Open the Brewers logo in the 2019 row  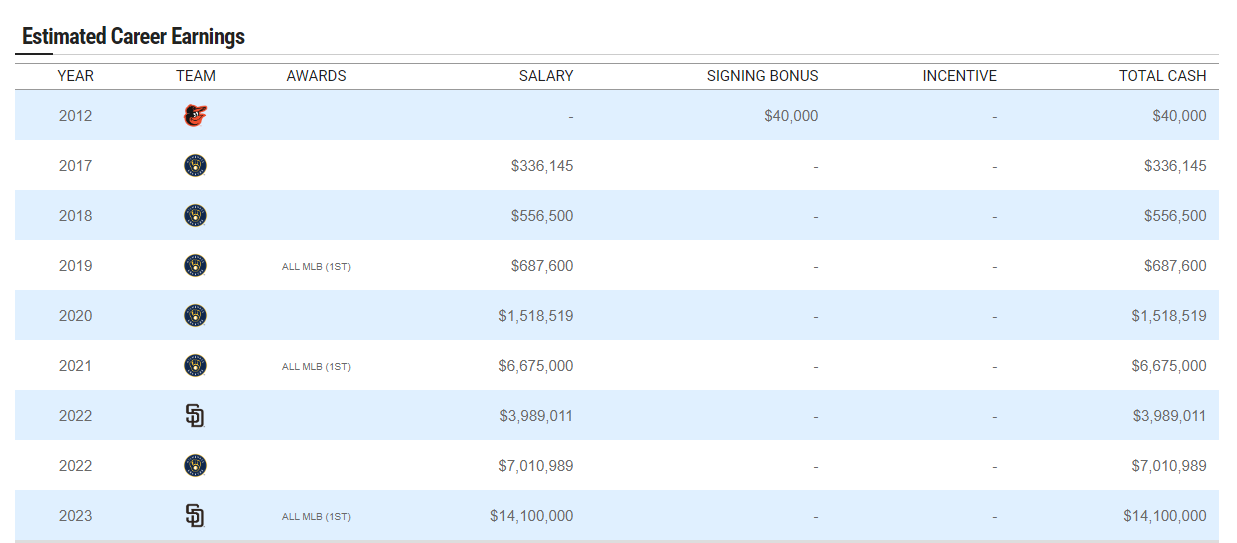tap(195, 266)
